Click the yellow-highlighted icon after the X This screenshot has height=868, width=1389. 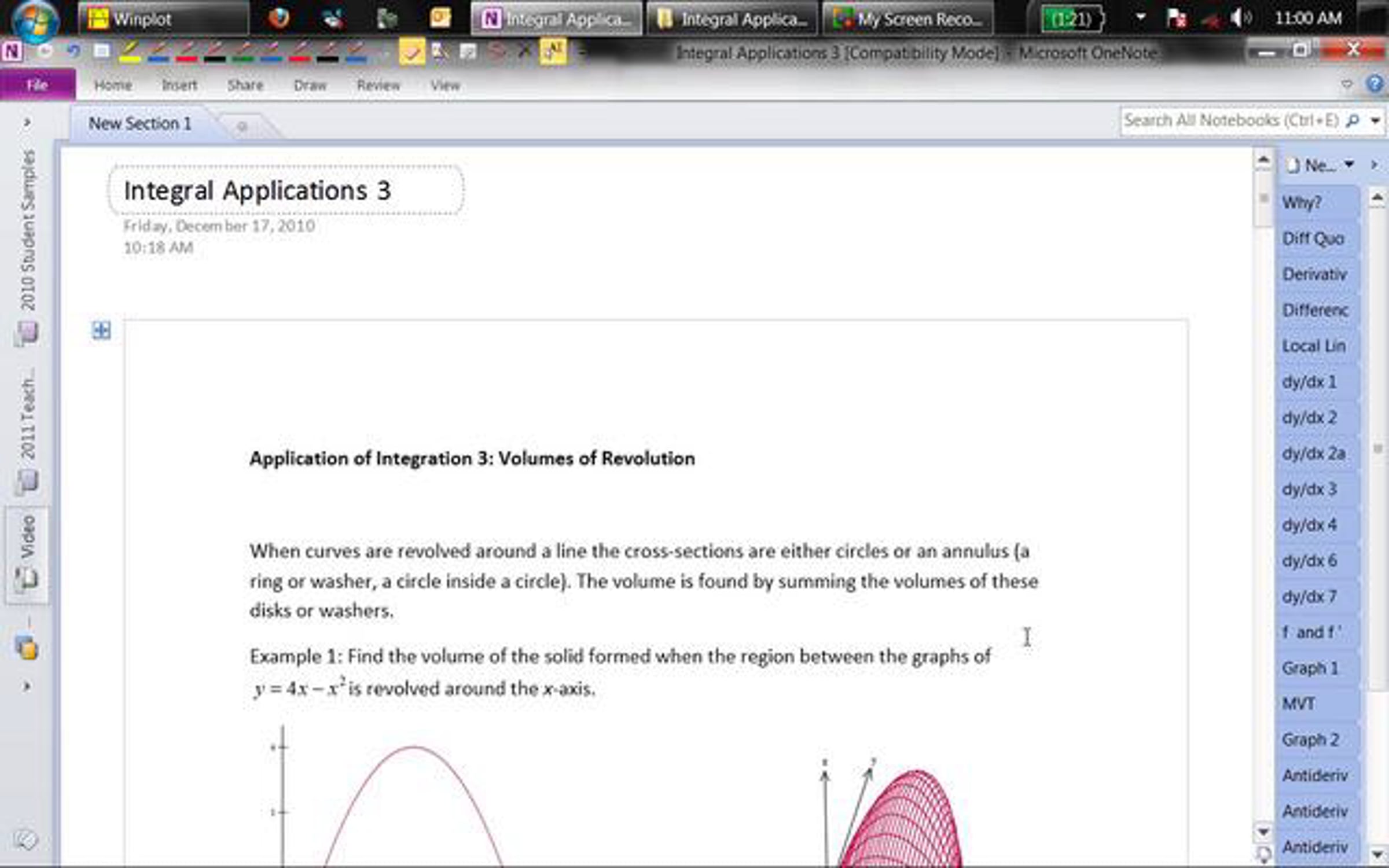pos(553,52)
